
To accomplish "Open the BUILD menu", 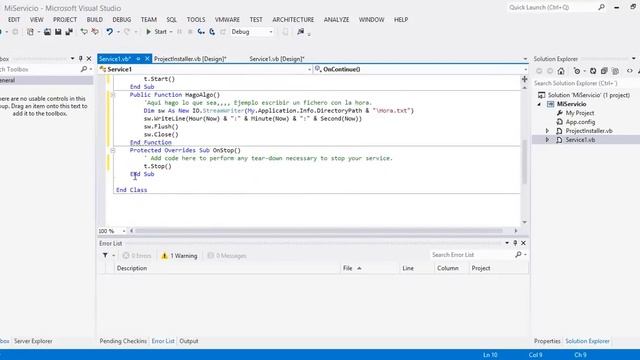I will 95,20.
